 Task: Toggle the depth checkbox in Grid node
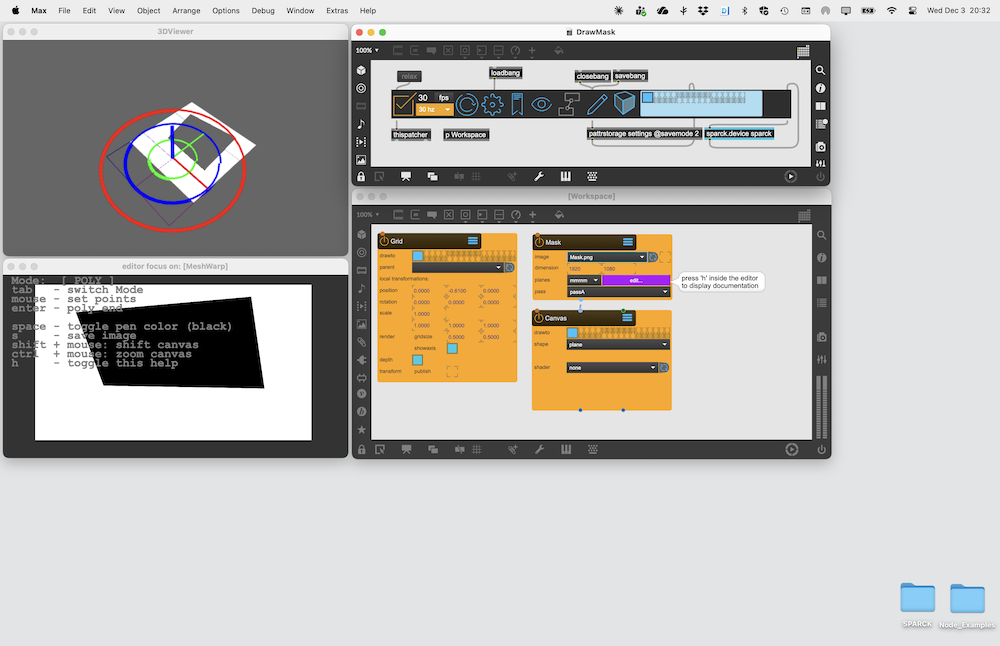pos(418,360)
